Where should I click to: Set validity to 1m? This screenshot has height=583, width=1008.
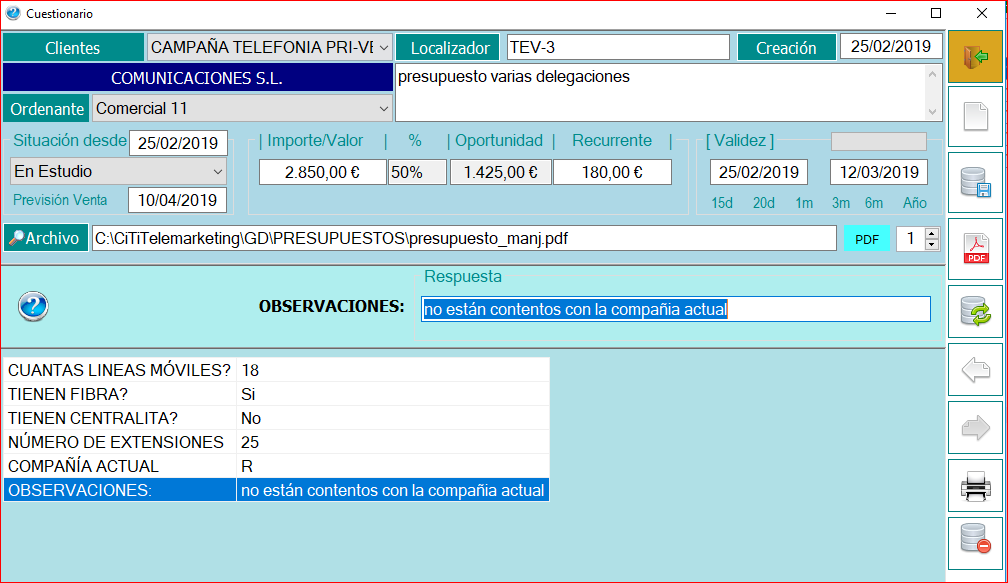(x=804, y=203)
